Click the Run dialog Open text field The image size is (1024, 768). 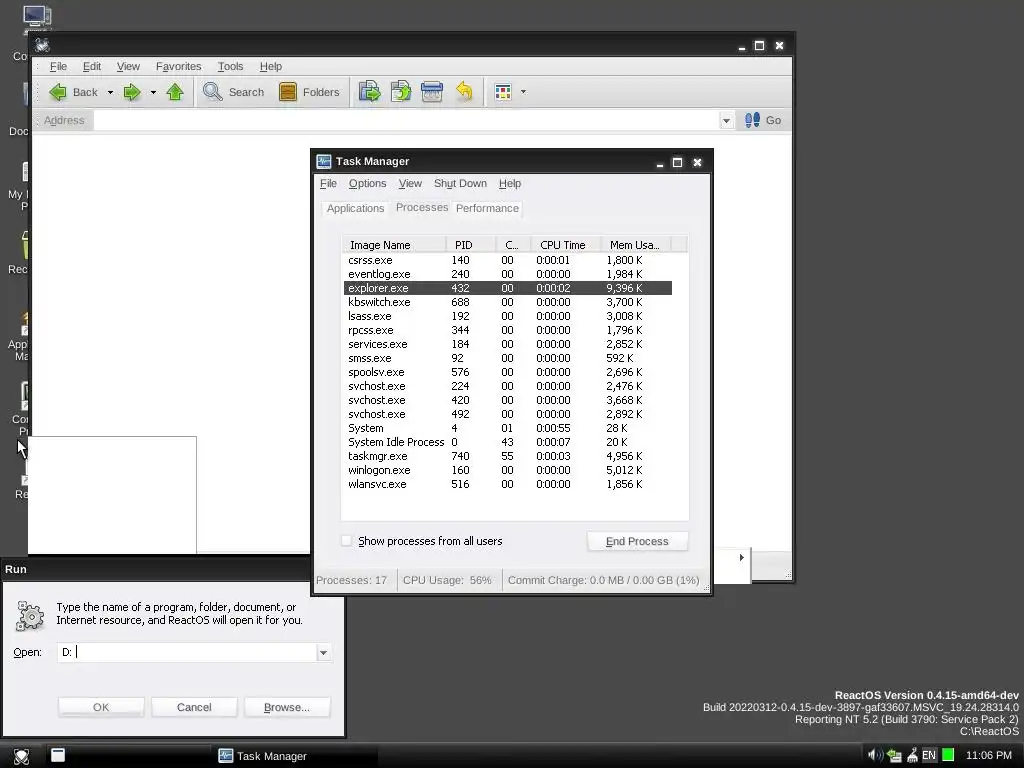click(x=187, y=652)
